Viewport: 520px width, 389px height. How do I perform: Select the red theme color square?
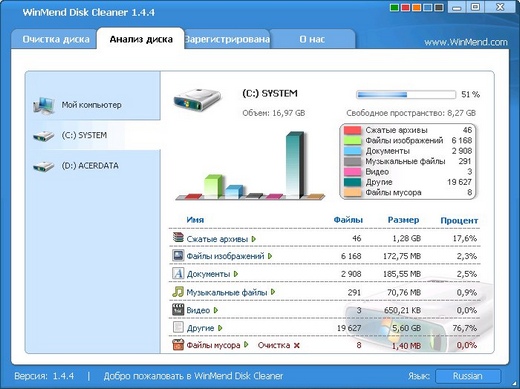pos(405,8)
